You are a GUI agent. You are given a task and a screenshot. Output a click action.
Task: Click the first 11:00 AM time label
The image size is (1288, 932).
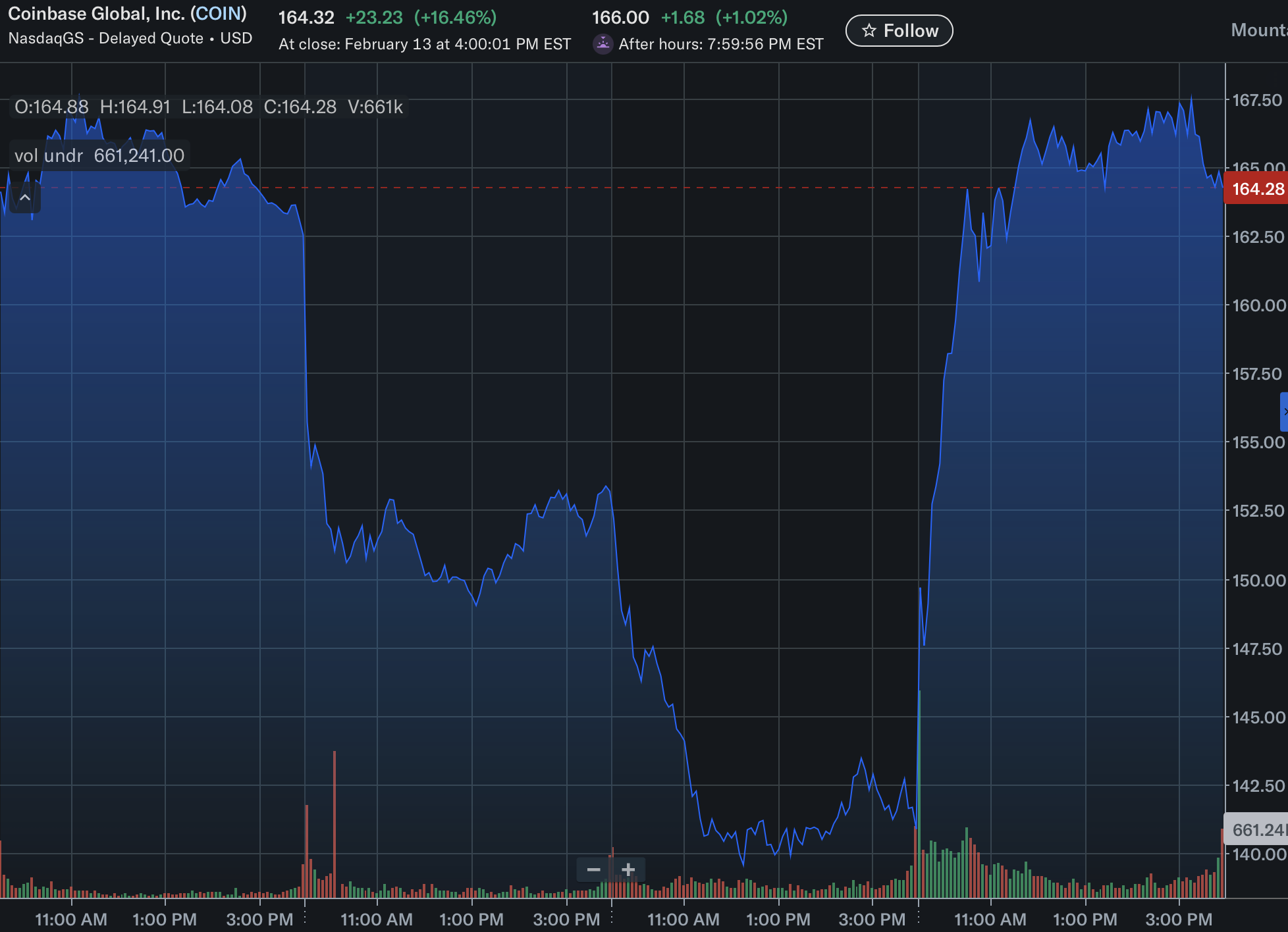tap(71, 919)
